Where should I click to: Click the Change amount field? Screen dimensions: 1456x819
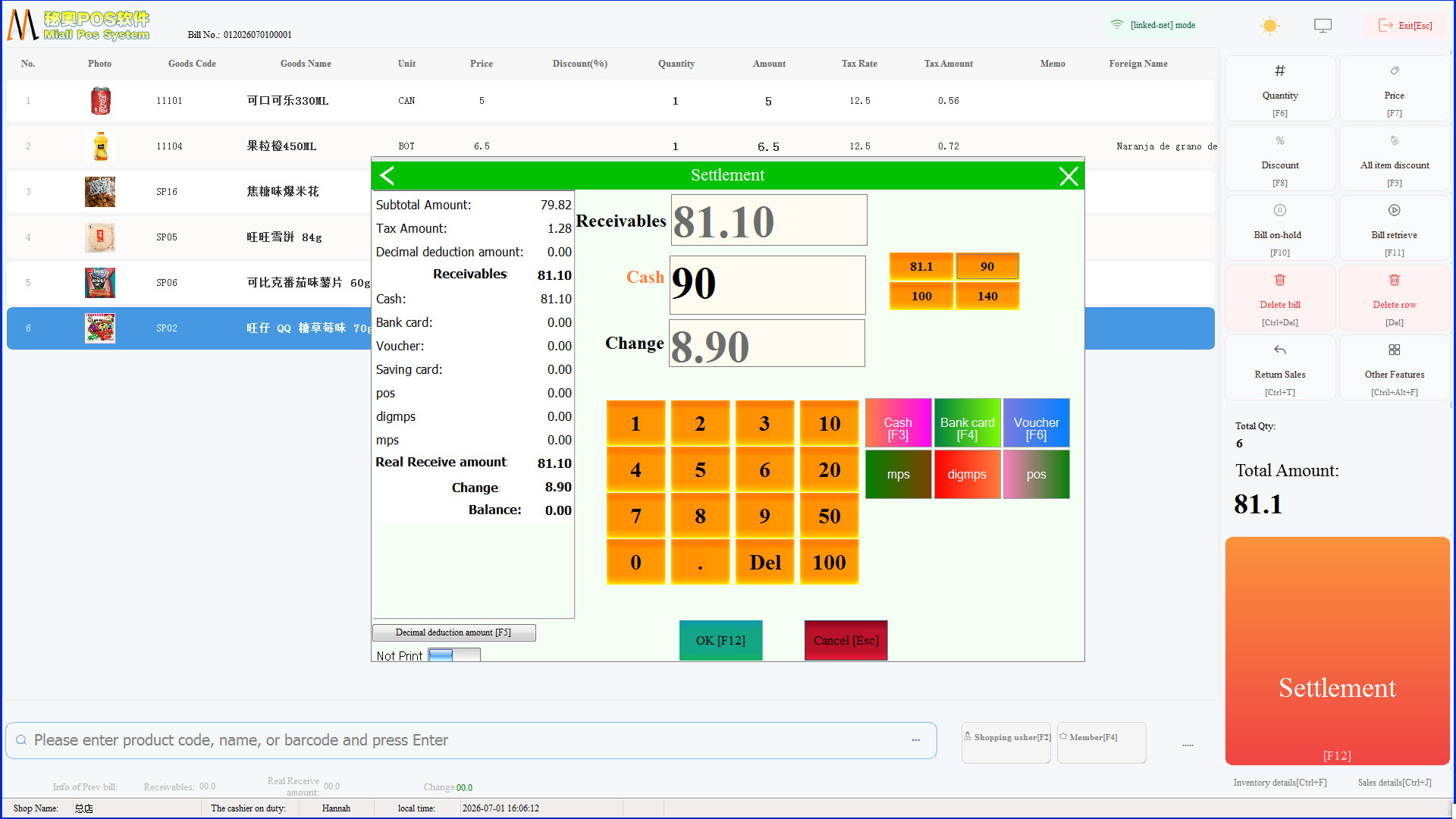click(x=767, y=344)
